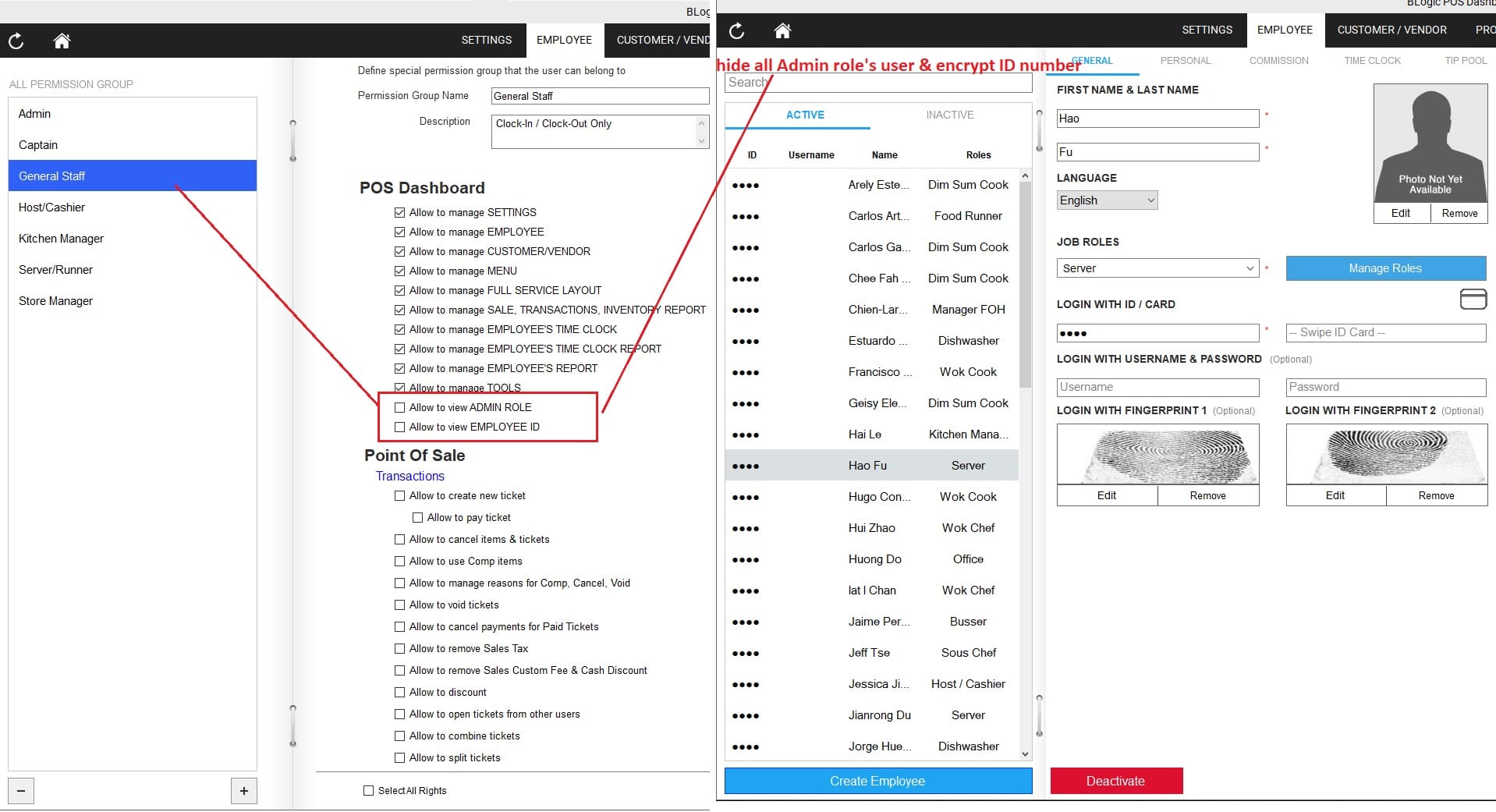Click the Create Employee button

(877, 781)
